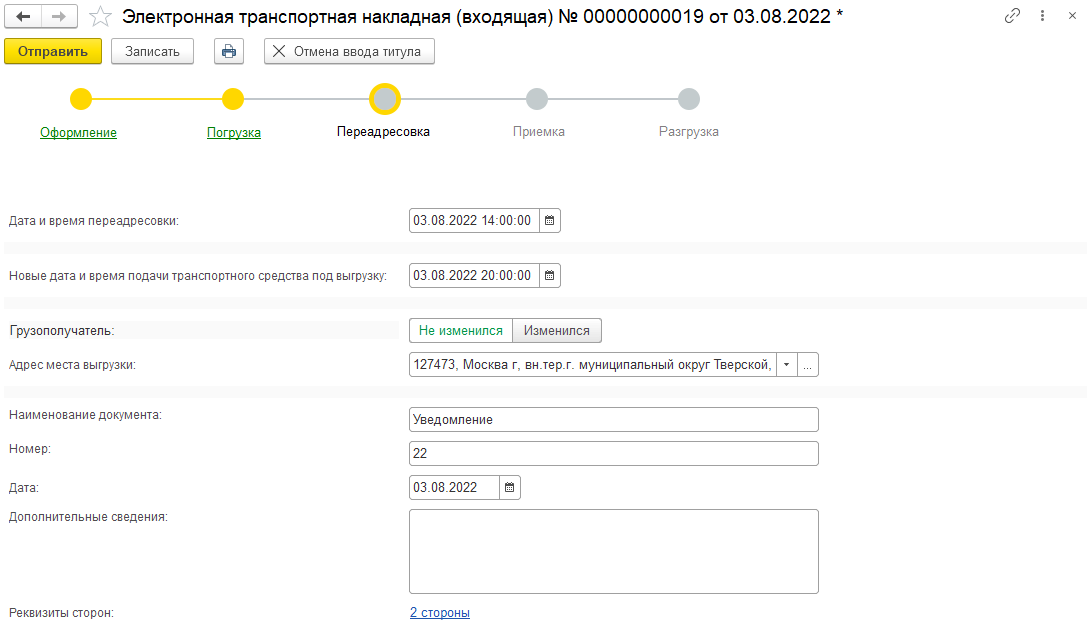Viewport: 1087px width, 635px height.
Task: Select the Приемка stage label
Action: [x=539, y=132]
